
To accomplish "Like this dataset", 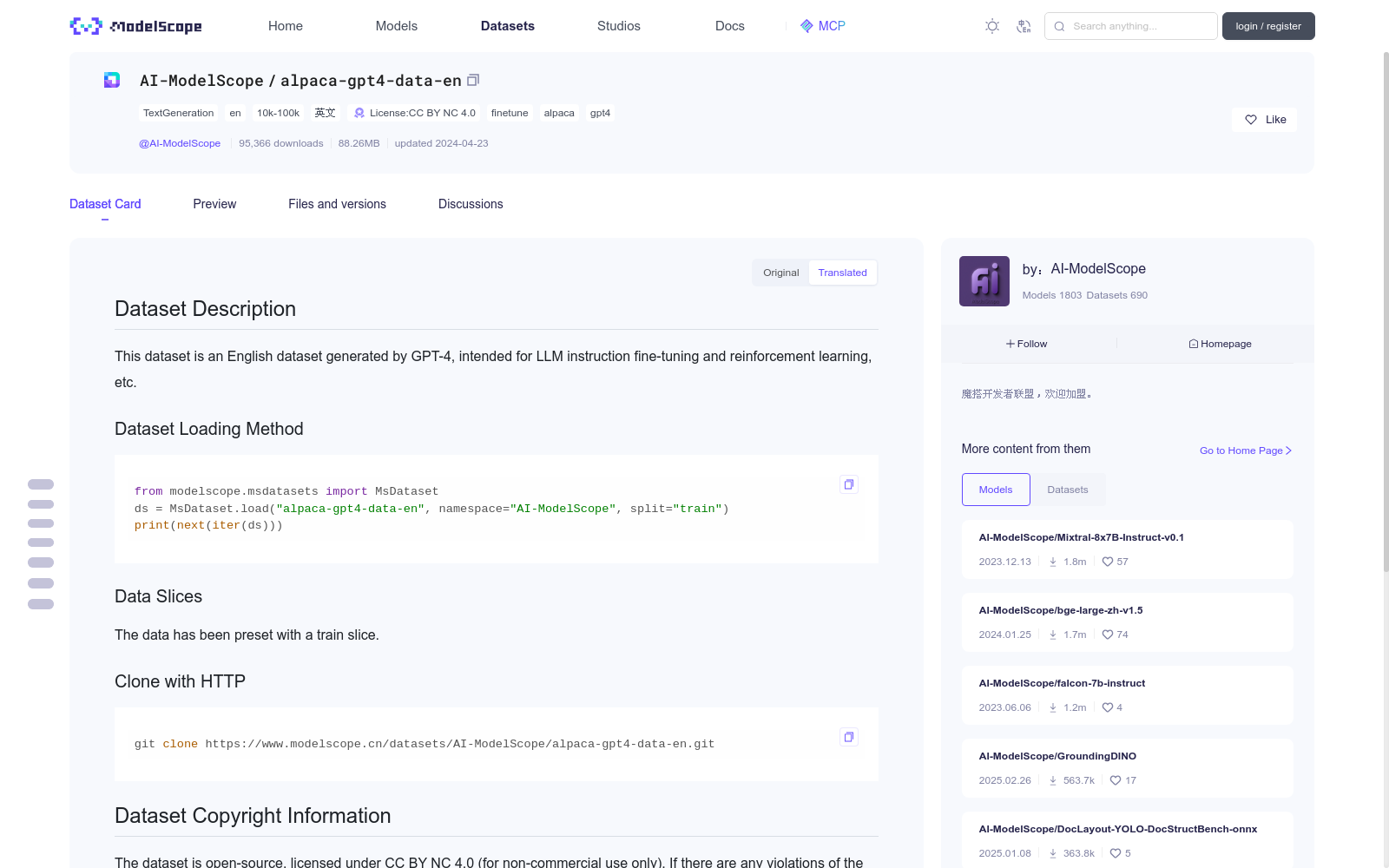I will tap(1264, 120).
